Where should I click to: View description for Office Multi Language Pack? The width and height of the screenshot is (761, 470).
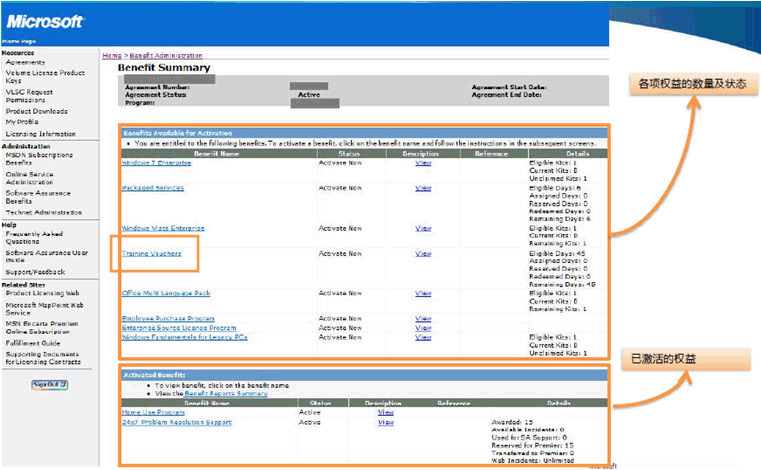(x=423, y=293)
